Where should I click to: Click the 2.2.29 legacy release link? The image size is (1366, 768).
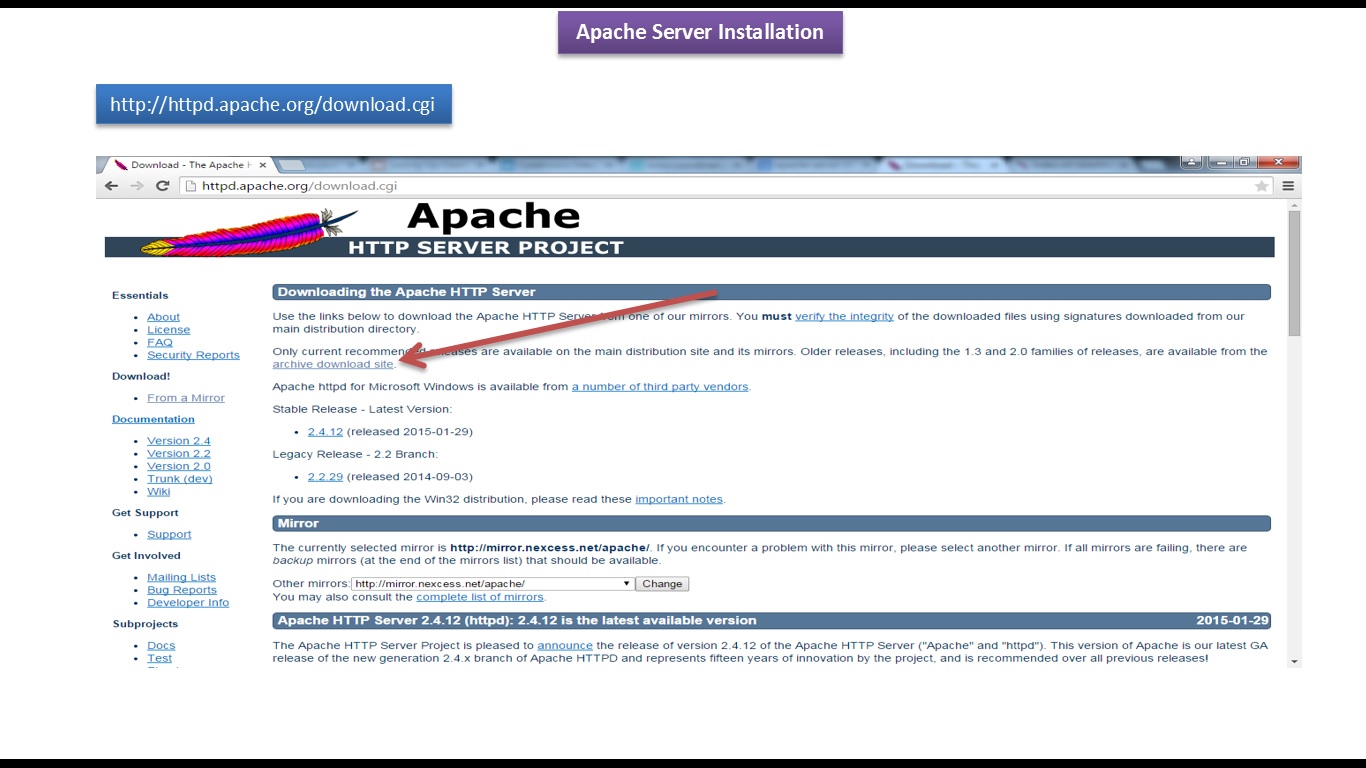click(x=325, y=477)
